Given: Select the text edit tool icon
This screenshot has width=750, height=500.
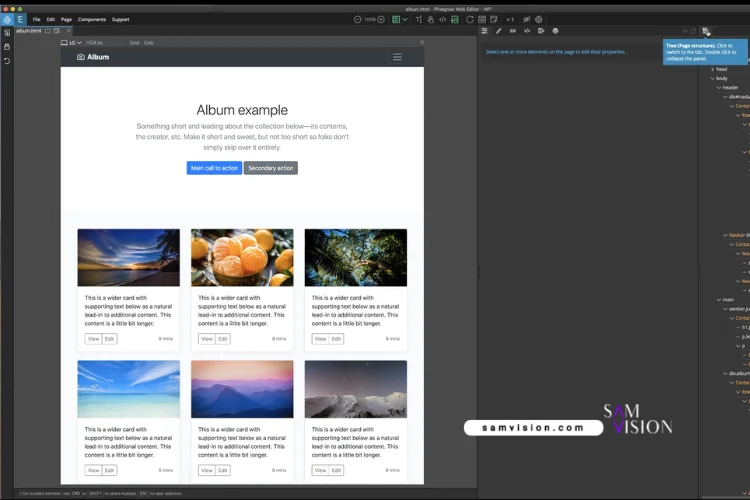Looking at the screenshot, I should tap(419, 20).
